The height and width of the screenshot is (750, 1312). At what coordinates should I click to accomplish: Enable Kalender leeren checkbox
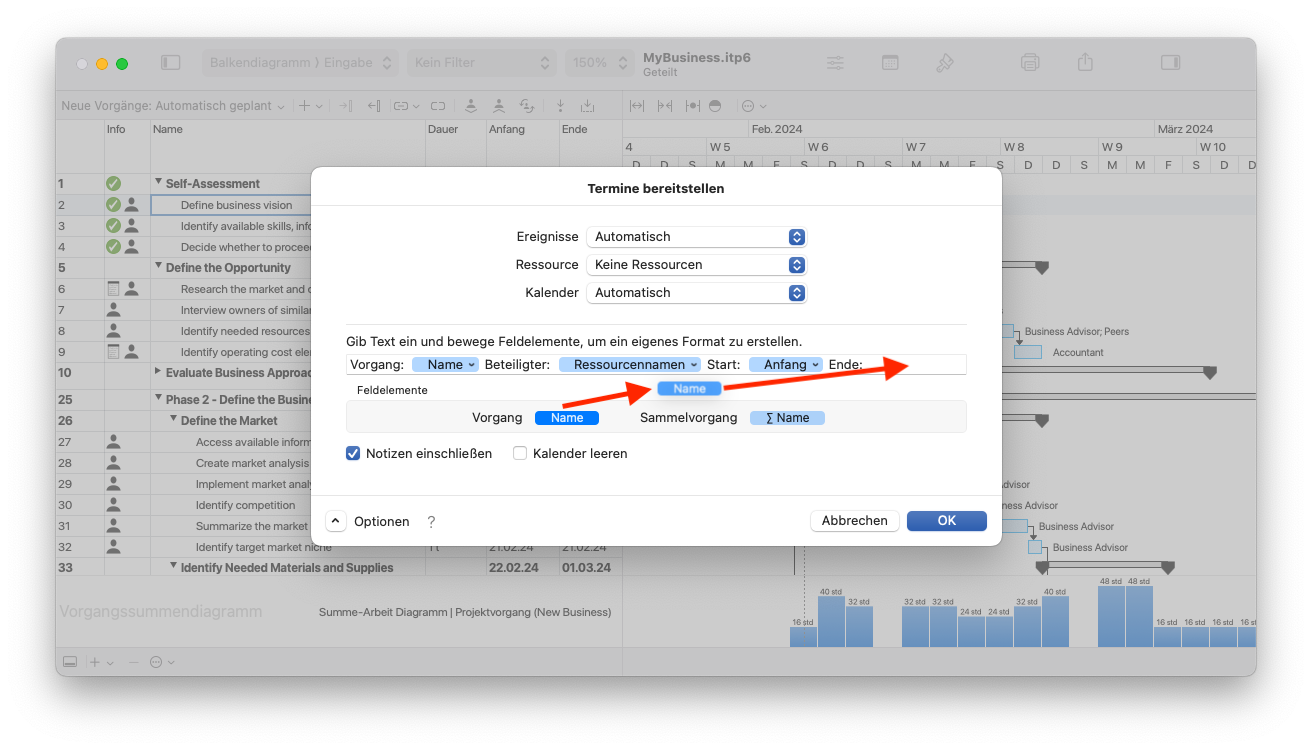click(x=520, y=453)
